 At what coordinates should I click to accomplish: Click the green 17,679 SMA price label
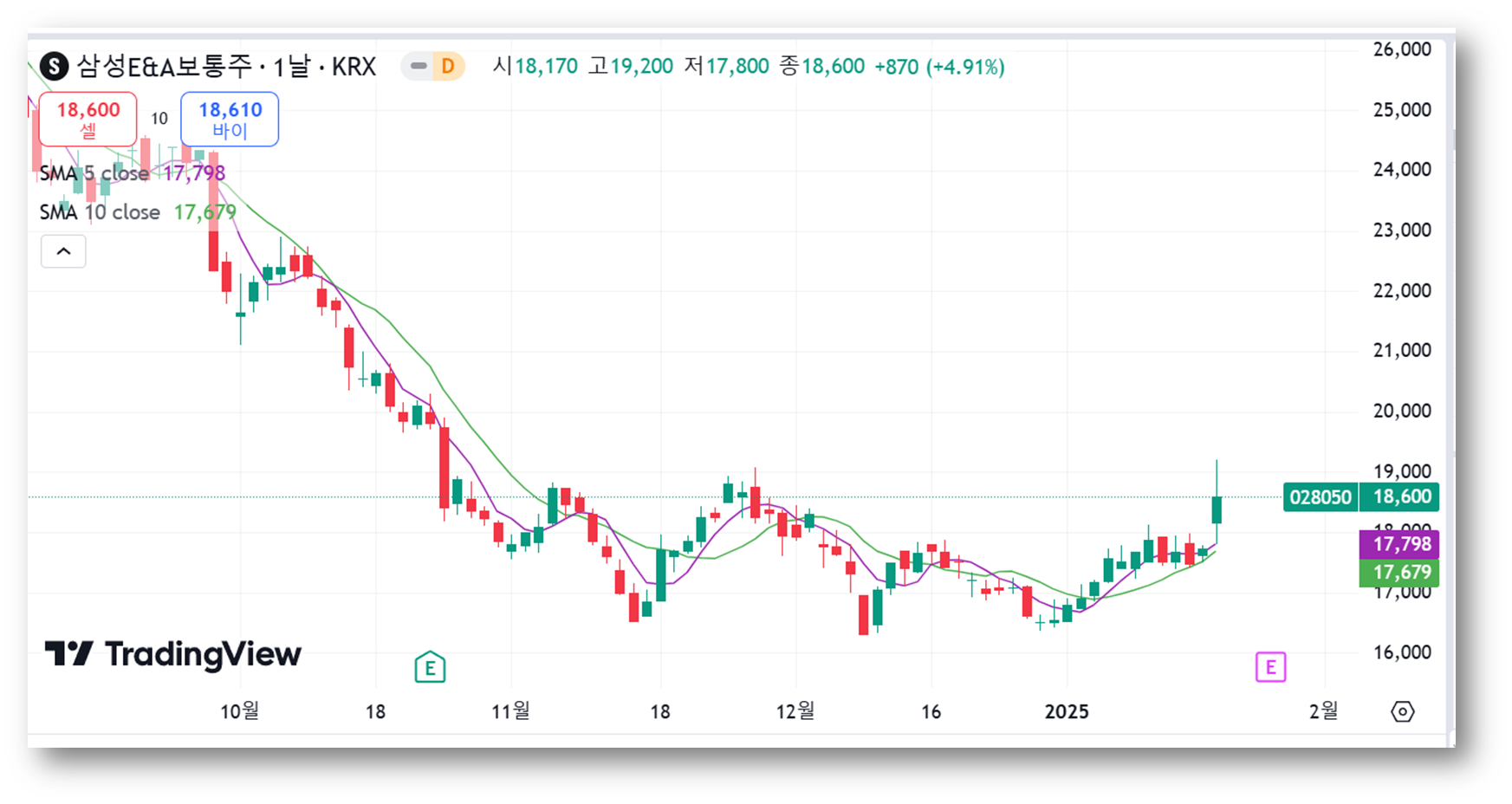click(1399, 572)
